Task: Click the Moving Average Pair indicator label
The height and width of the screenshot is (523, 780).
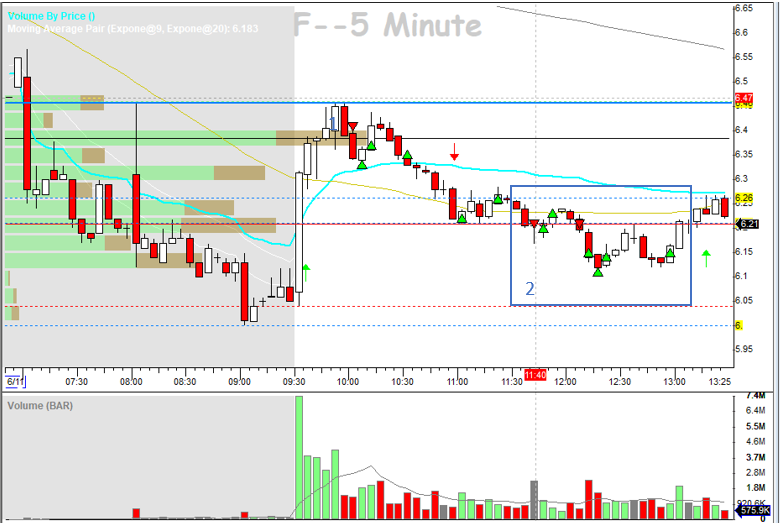Action: 132,28
